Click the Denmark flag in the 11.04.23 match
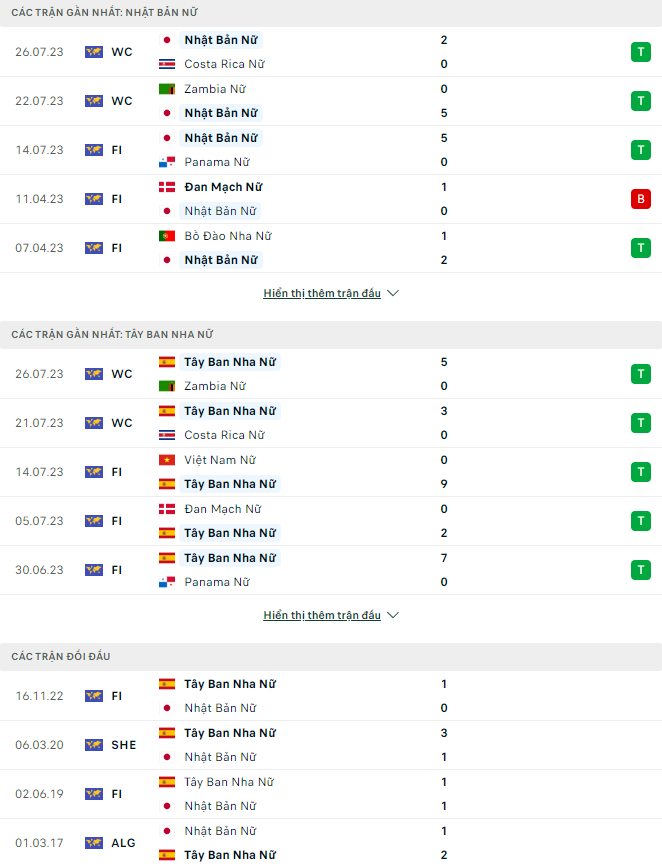This screenshot has width=662, height=867. [x=167, y=187]
